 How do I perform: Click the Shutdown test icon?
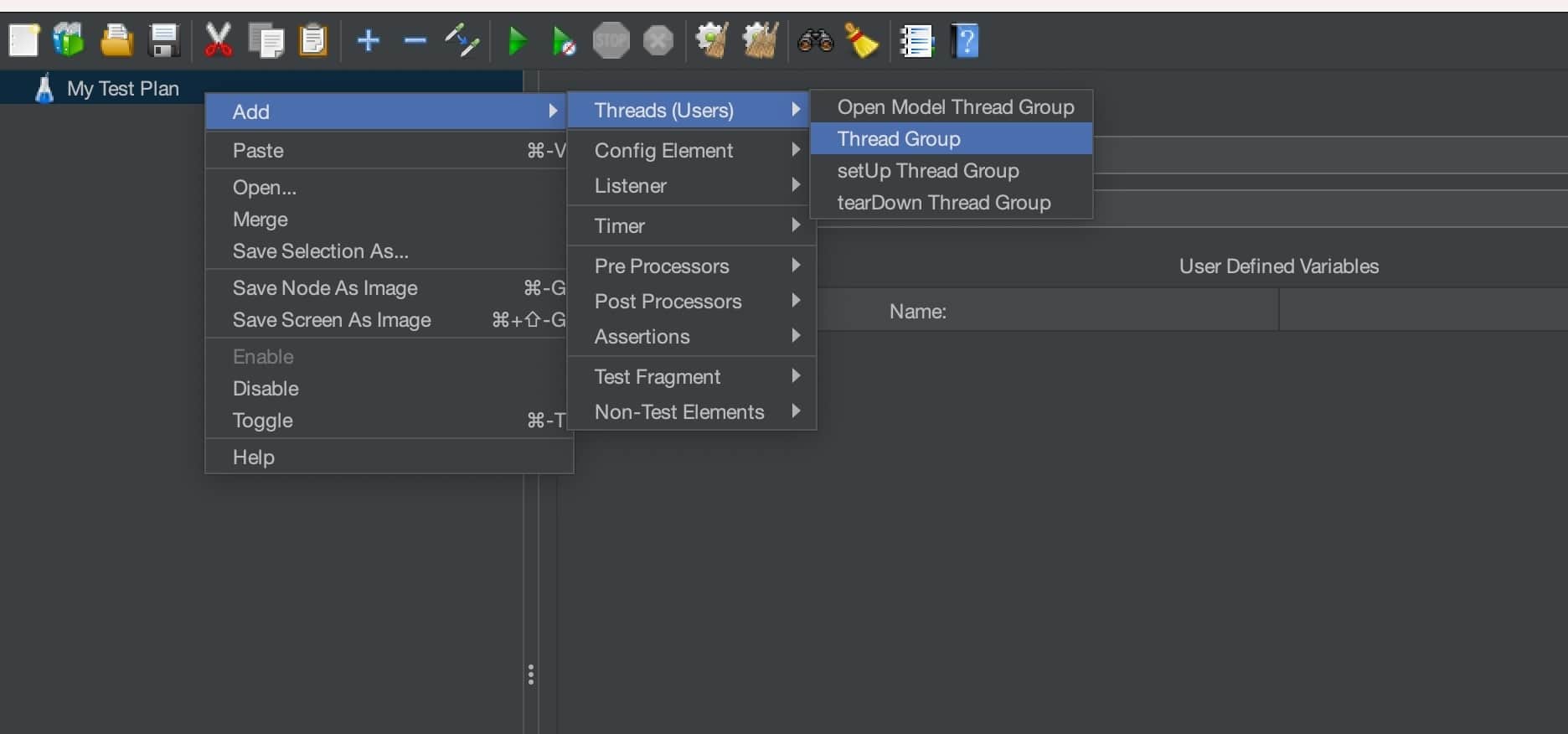click(x=658, y=40)
